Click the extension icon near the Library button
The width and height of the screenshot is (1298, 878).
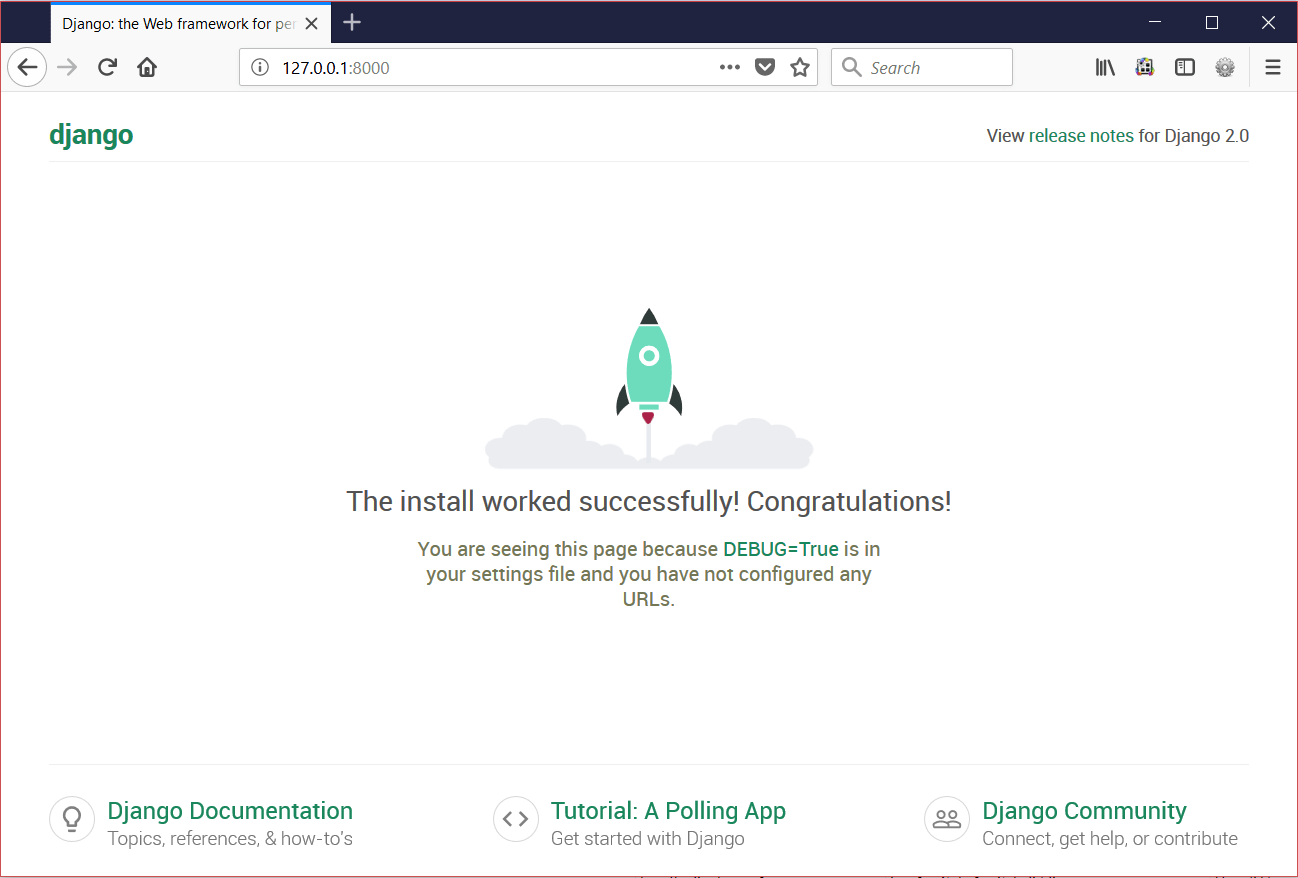pyautogui.click(x=1144, y=67)
